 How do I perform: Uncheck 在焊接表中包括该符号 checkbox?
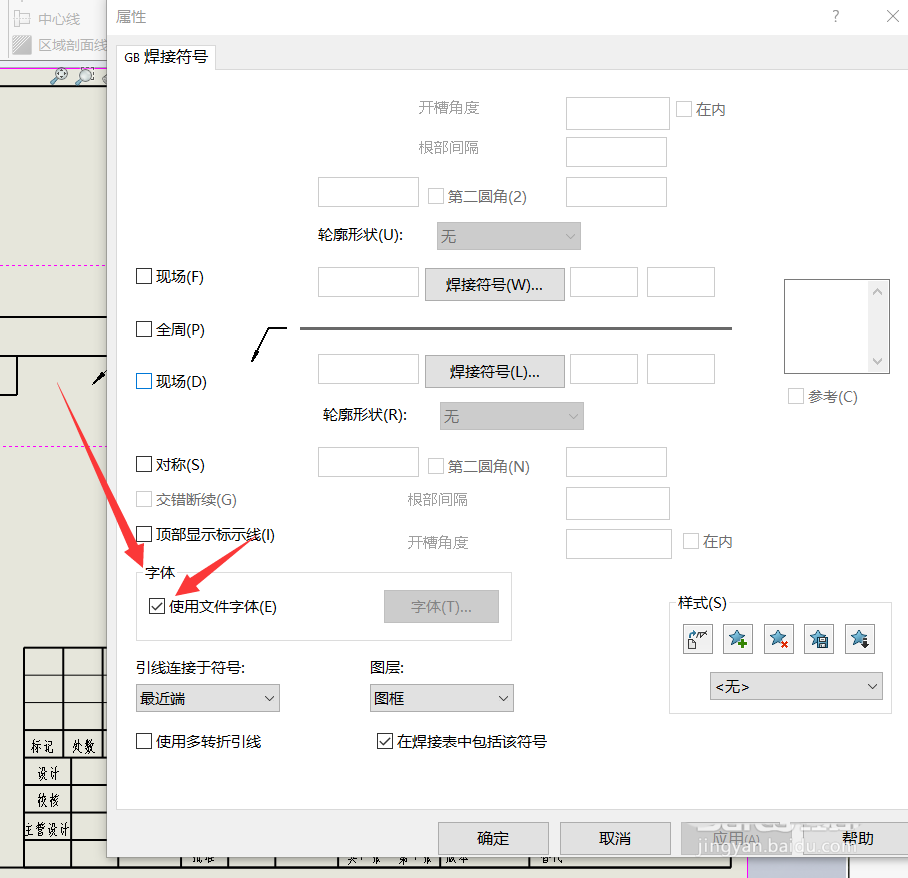[x=385, y=741]
